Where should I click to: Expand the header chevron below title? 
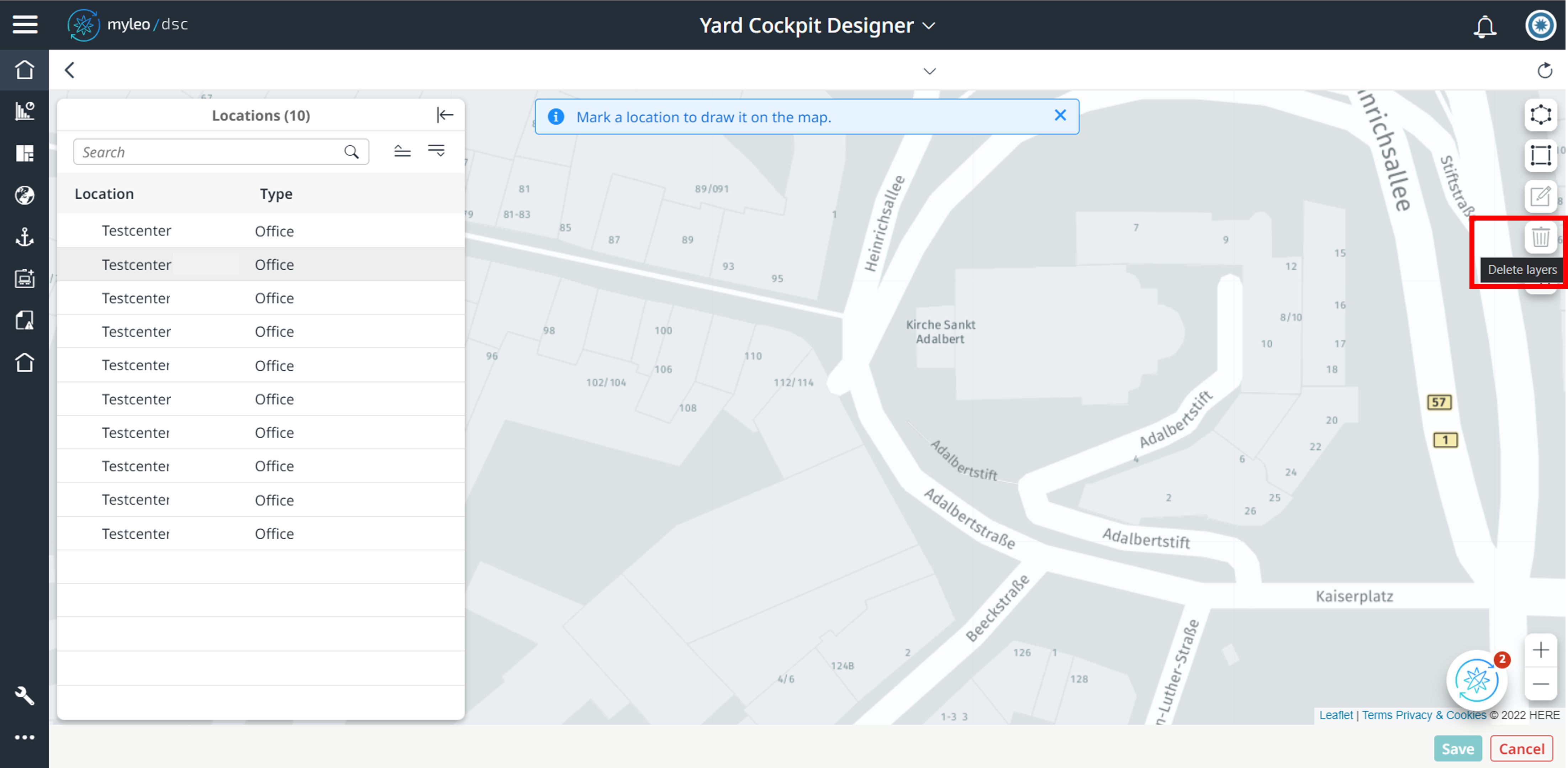pos(929,71)
